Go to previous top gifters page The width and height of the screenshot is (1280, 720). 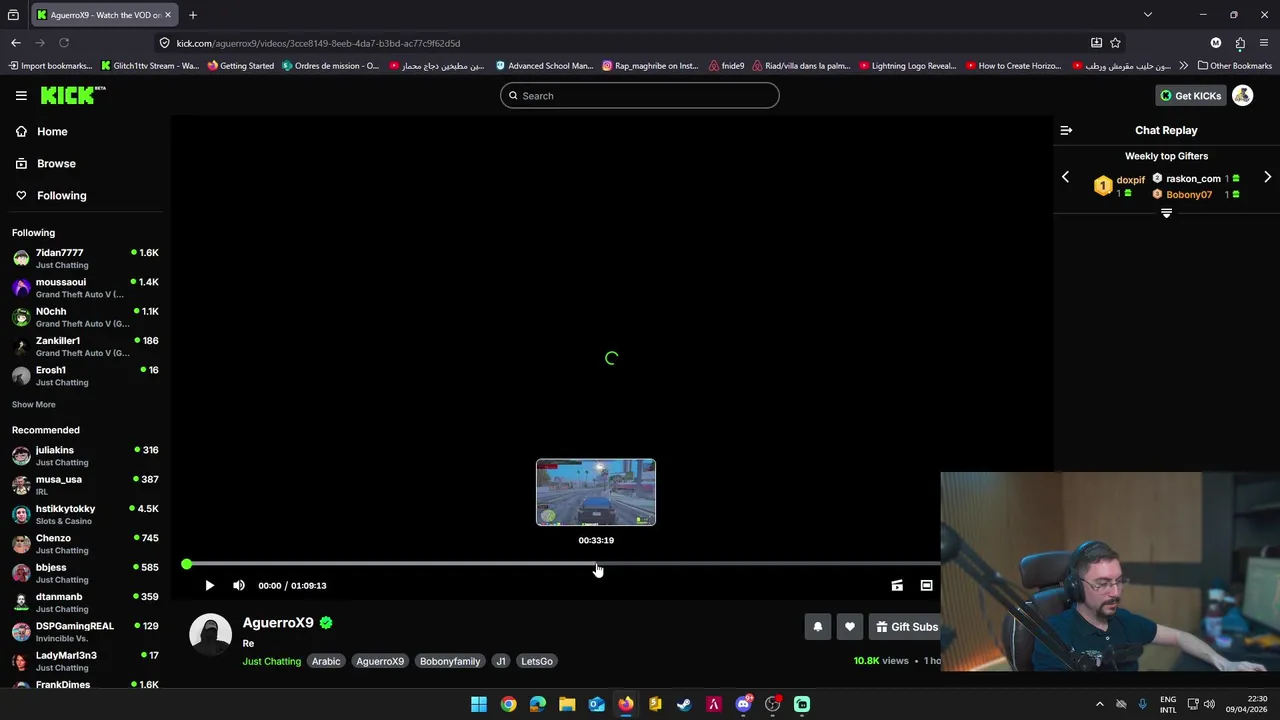[x=1065, y=177]
